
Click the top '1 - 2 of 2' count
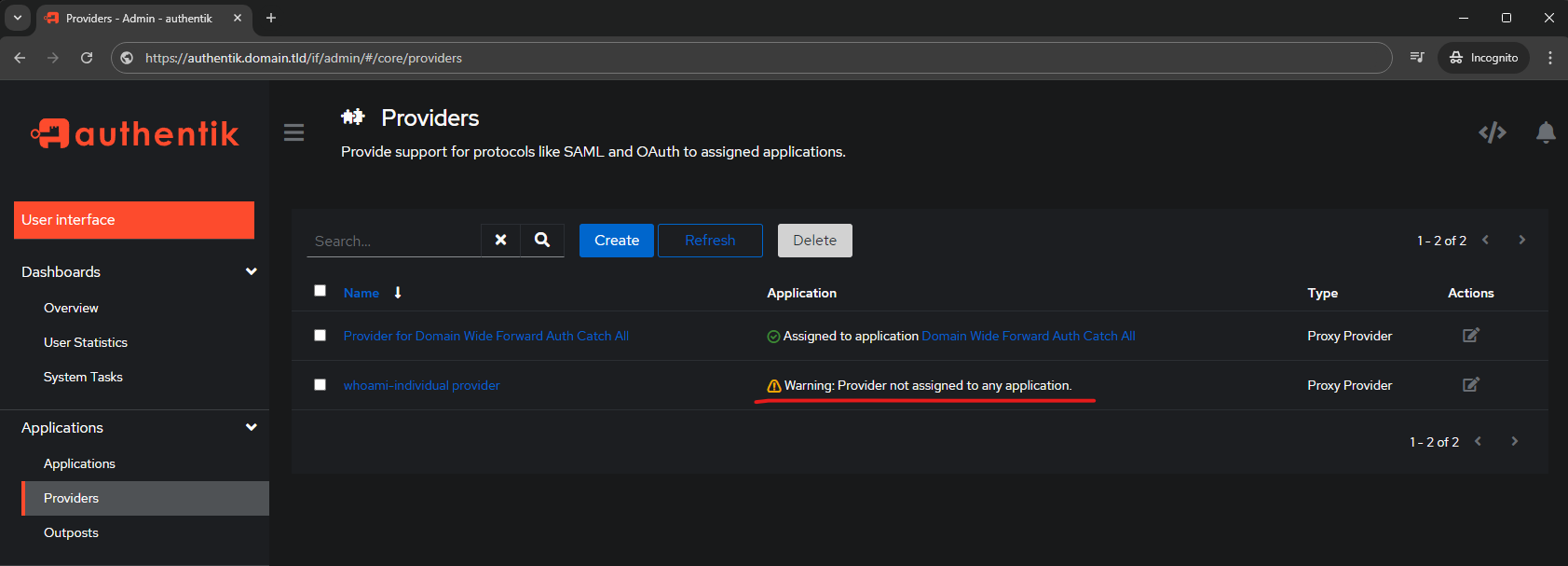pos(1441,241)
